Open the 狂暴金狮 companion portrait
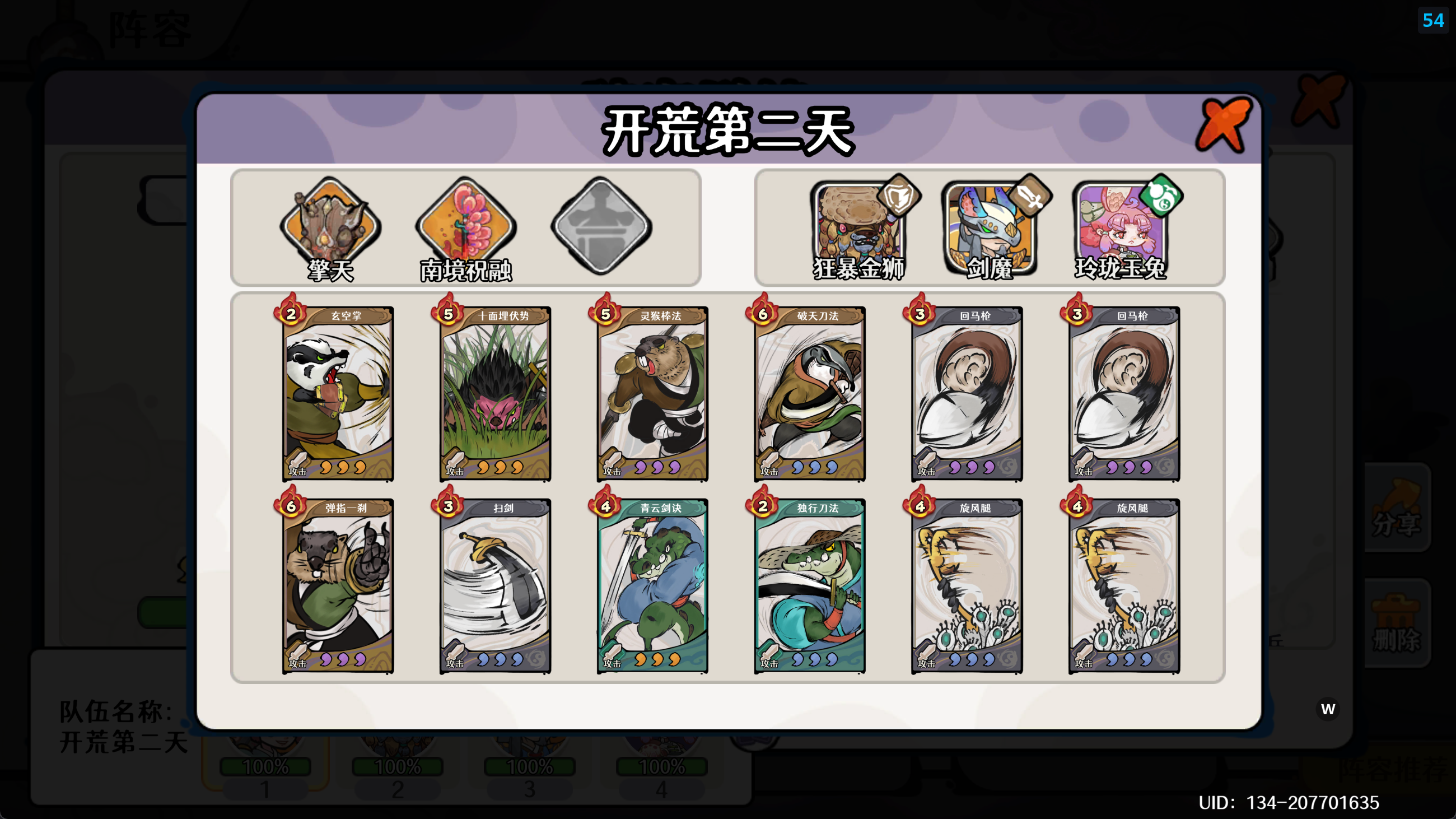This screenshot has width=1456, height=819. click(860, 230)
